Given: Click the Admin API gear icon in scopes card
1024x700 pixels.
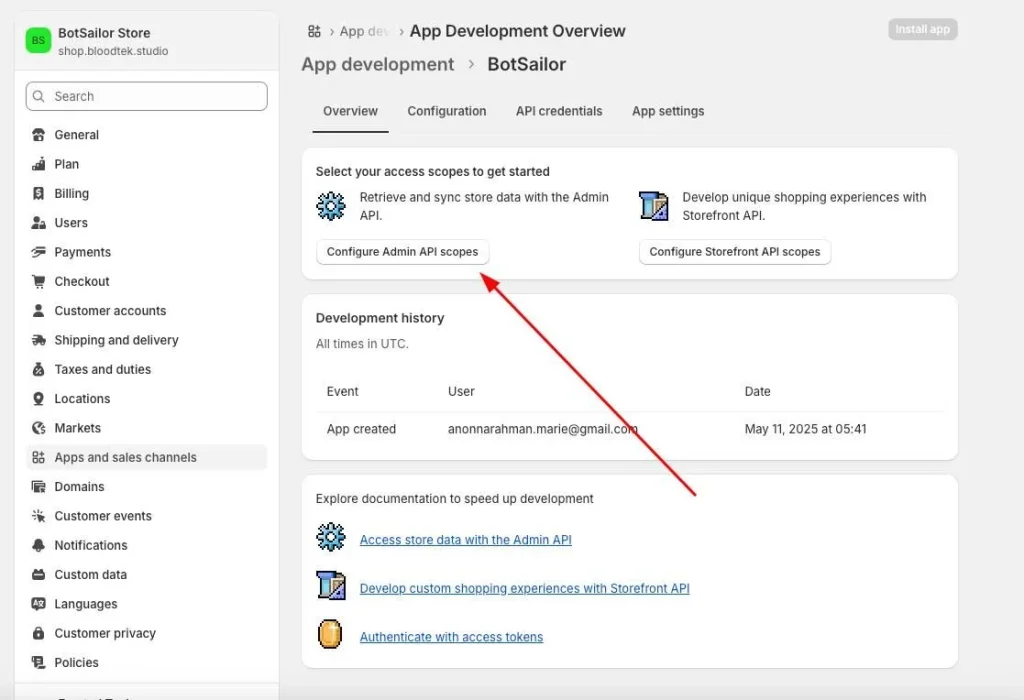Looking at the screenshot, I should pyautogui.click(x=331, y=206).
